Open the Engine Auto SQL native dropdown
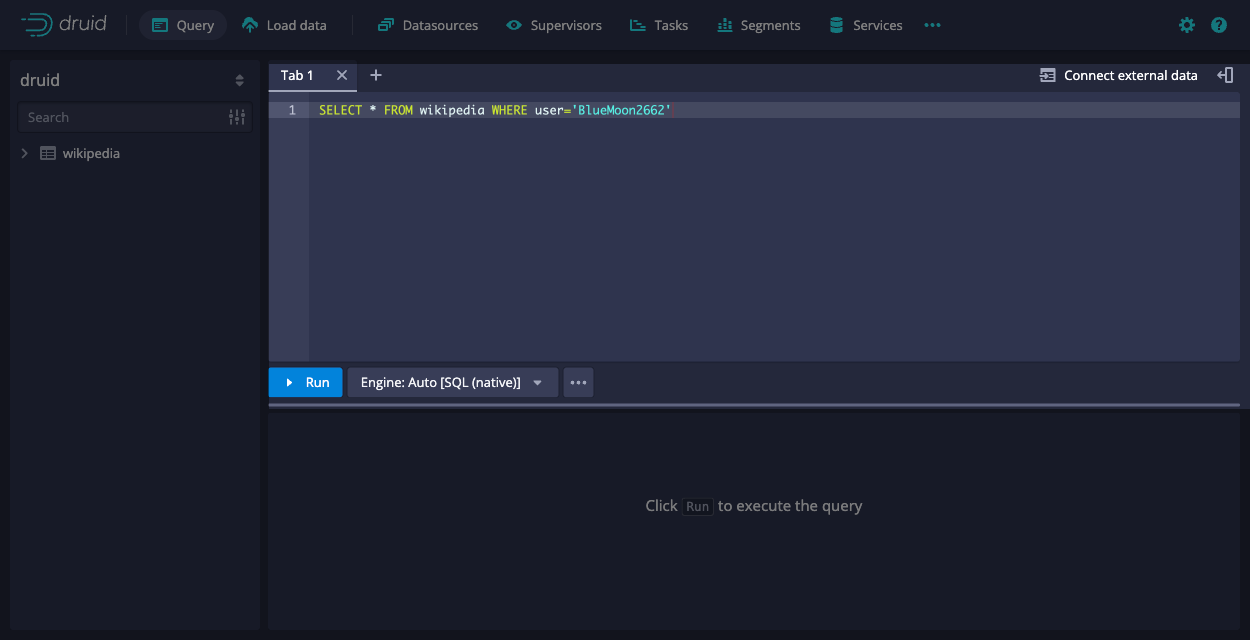Viewport: 1250px width, 640px height. [452, 382]
